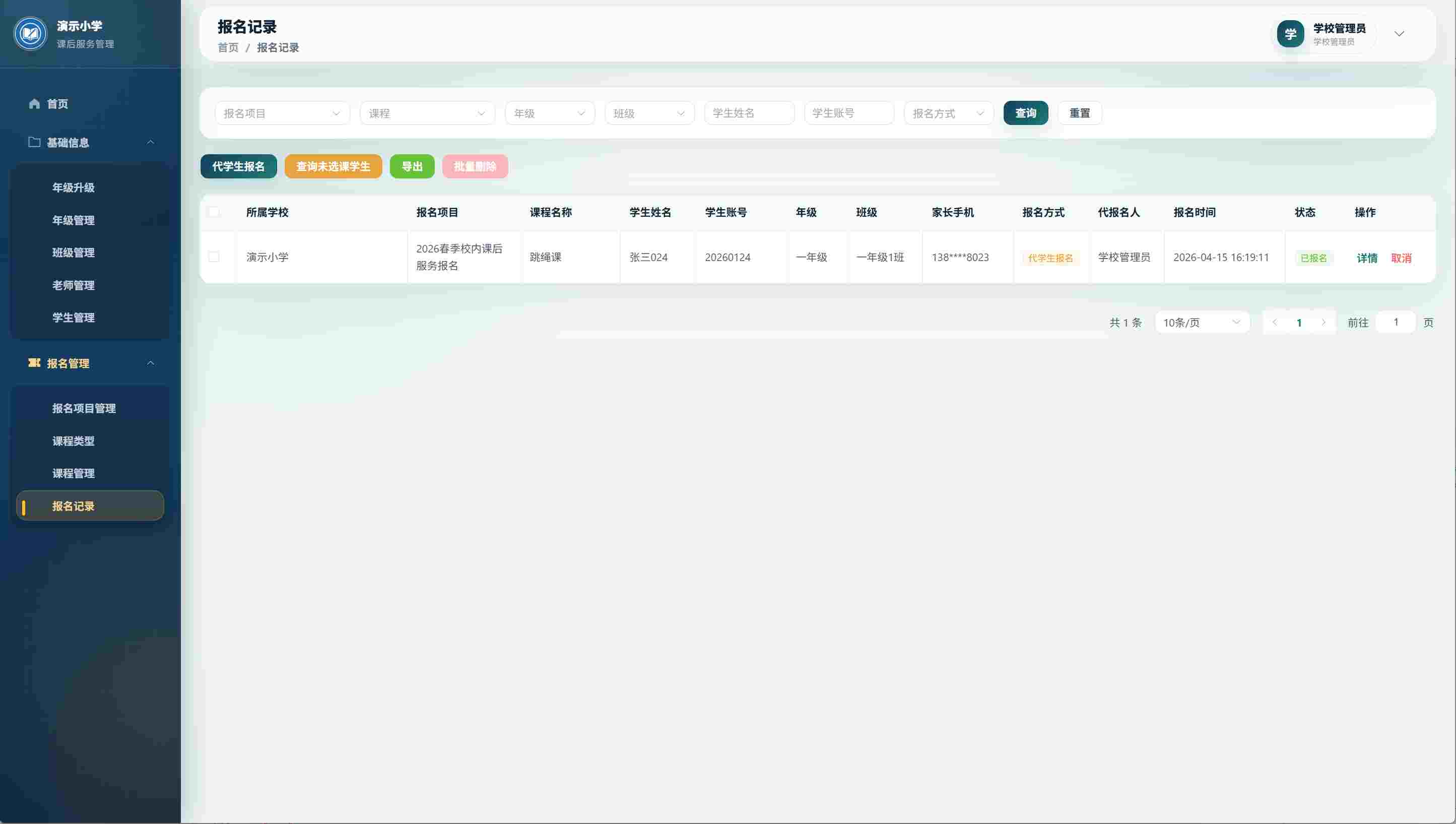Click 首页 in the breadcrumb
The width and height of the screenshot is (1456, 824).
click(x=228, y=47)
